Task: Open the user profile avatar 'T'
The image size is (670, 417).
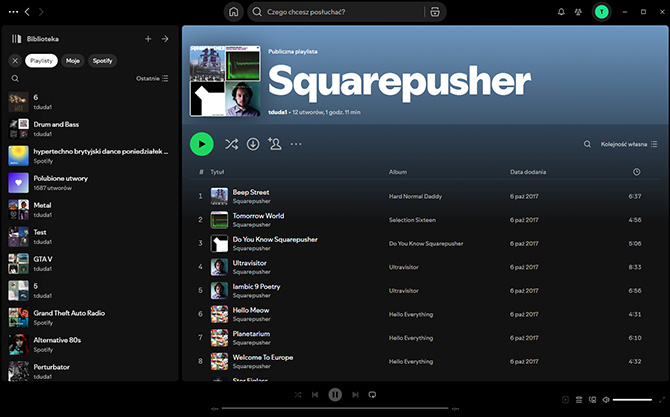Action: [x=602, y=12]
